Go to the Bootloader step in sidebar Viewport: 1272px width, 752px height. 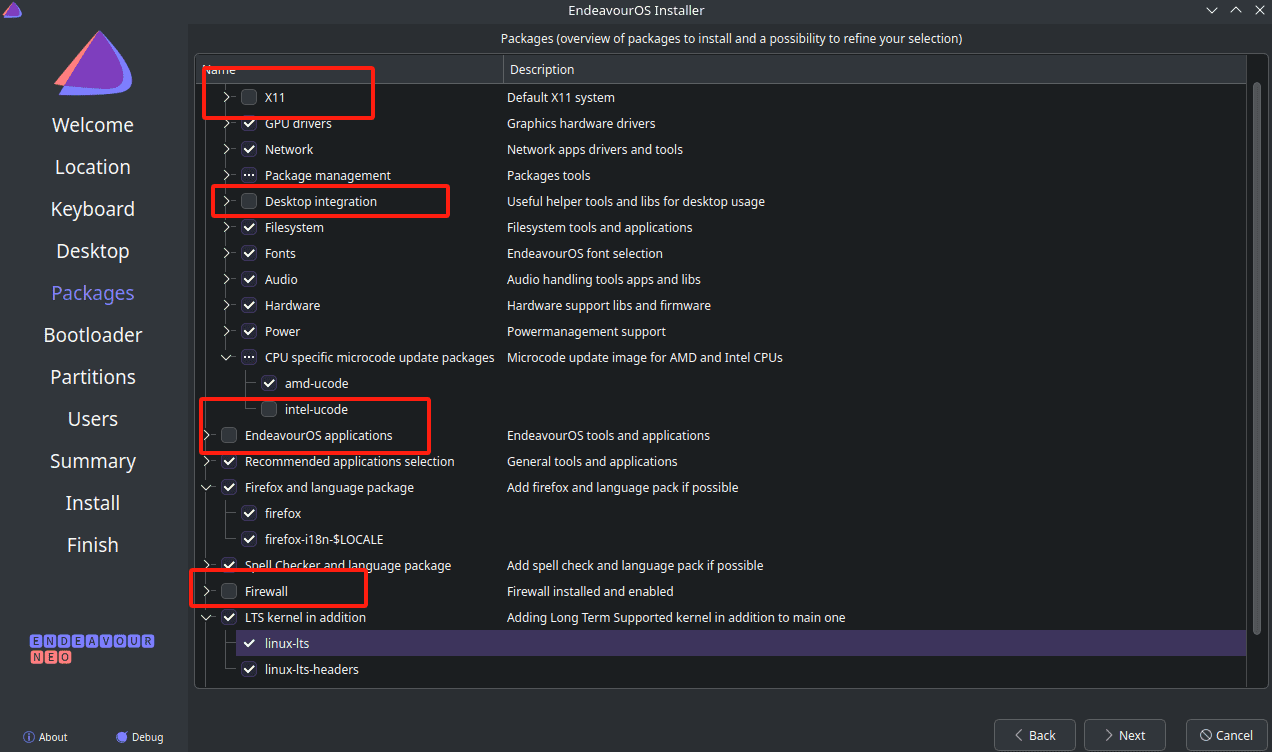click(93, 335)
